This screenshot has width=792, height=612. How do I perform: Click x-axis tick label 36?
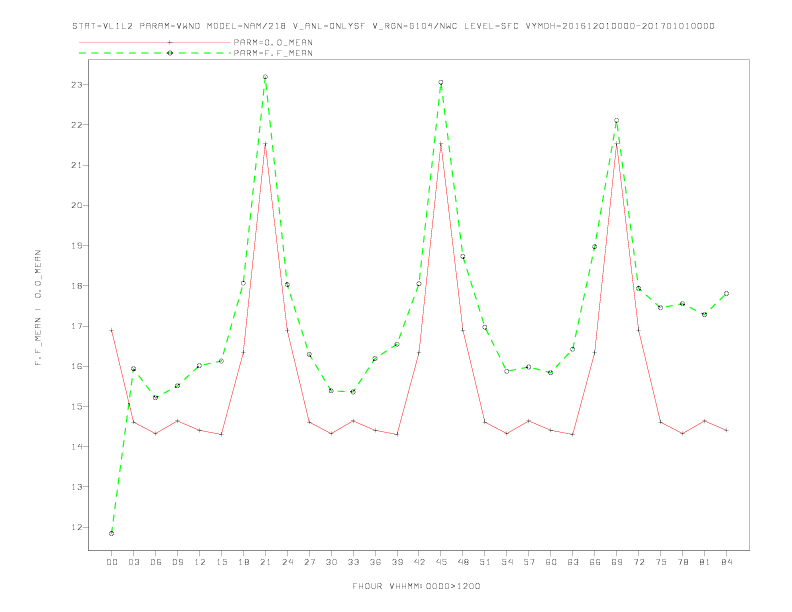(x=375, y=562)
